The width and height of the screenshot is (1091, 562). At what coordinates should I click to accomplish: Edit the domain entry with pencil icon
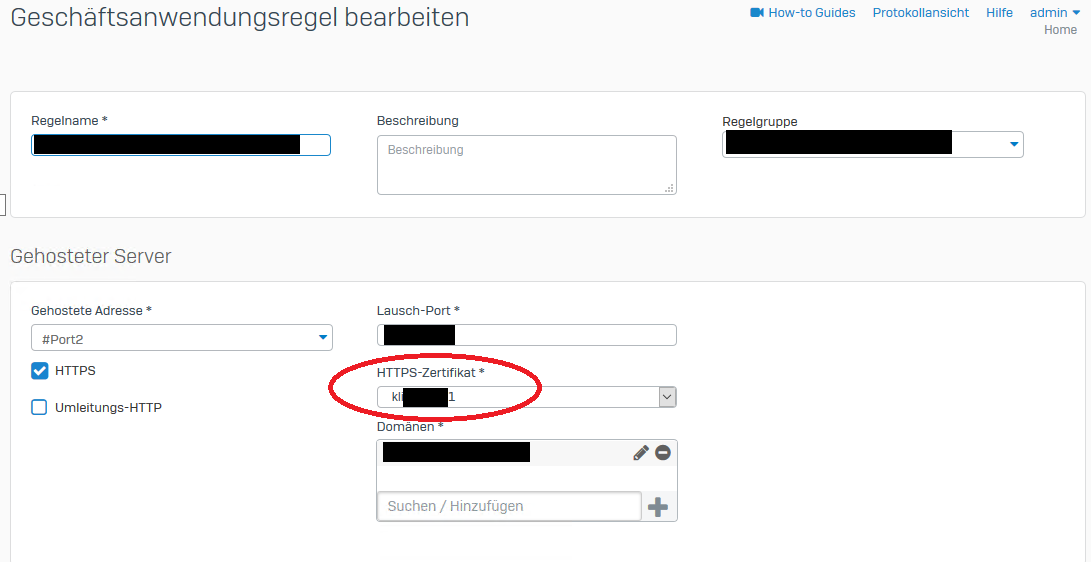(641, 453)
